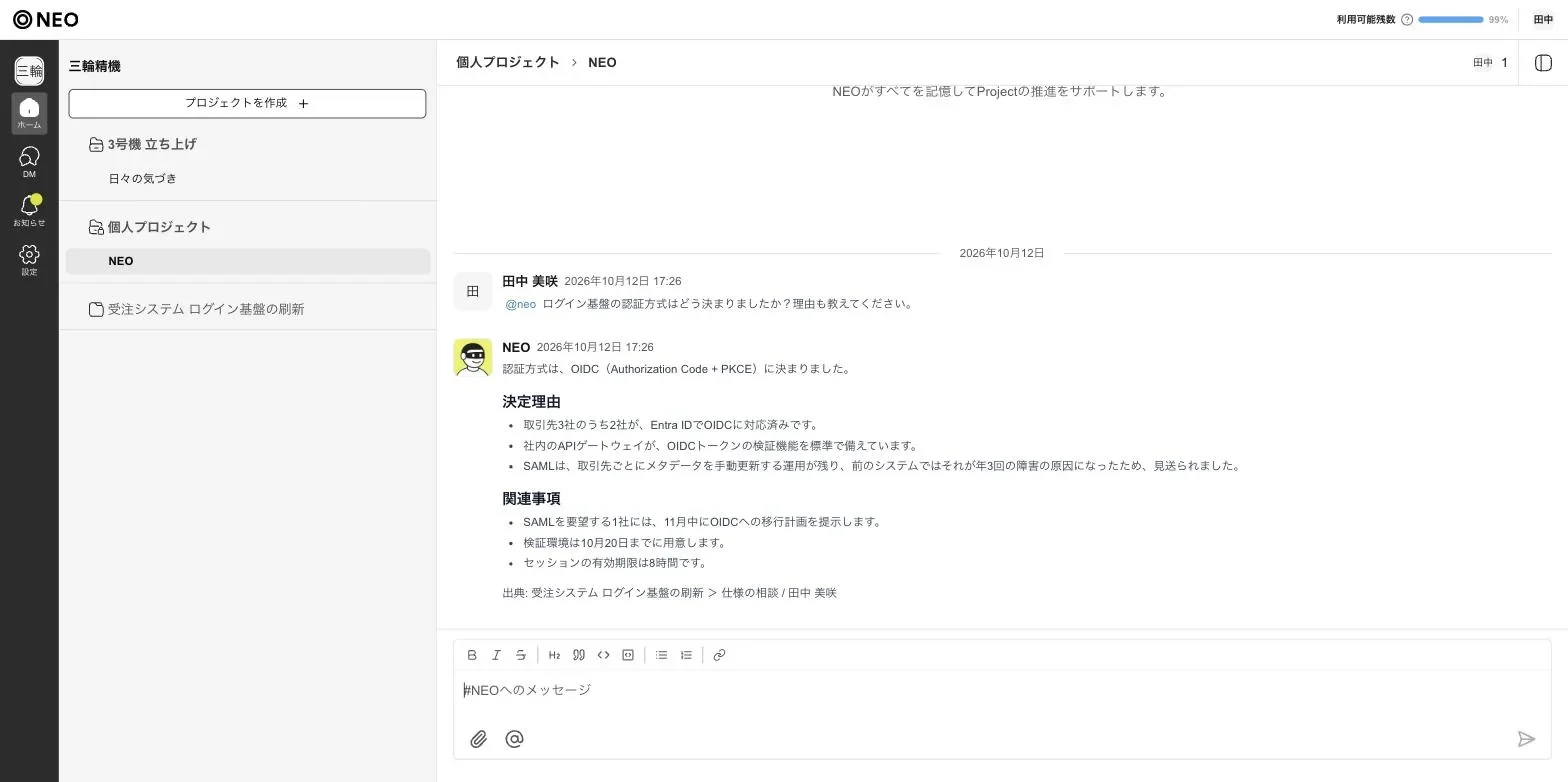
Task: Open the member list showing 田中 1
Action: click(x=1490, y=63)
